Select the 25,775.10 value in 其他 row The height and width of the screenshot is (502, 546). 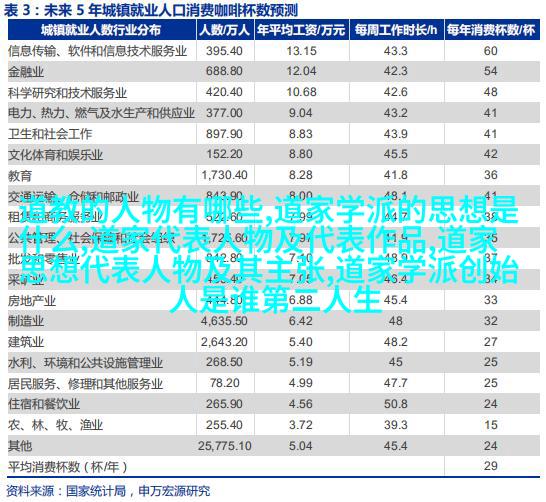(225, 446)
